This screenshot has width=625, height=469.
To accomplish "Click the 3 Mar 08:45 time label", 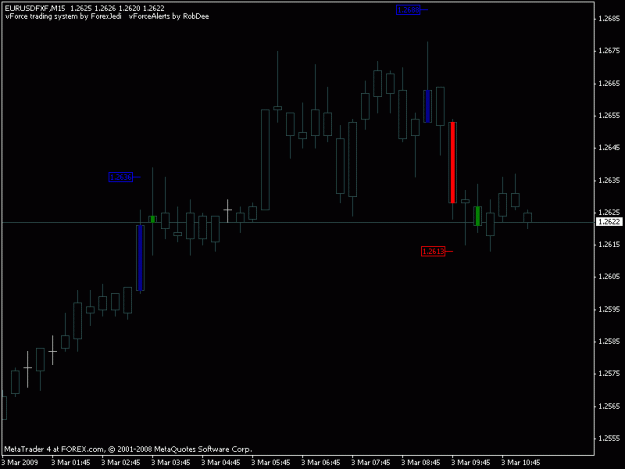I will (x=421, y=462).
